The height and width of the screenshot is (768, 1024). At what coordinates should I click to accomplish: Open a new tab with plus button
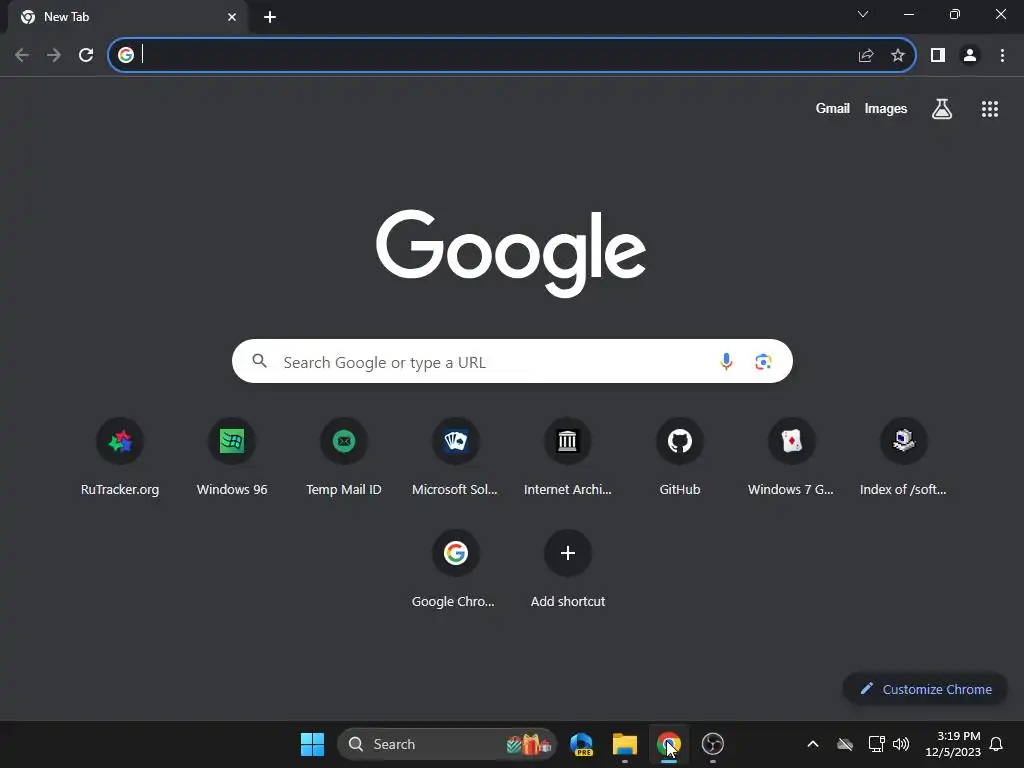270,17
